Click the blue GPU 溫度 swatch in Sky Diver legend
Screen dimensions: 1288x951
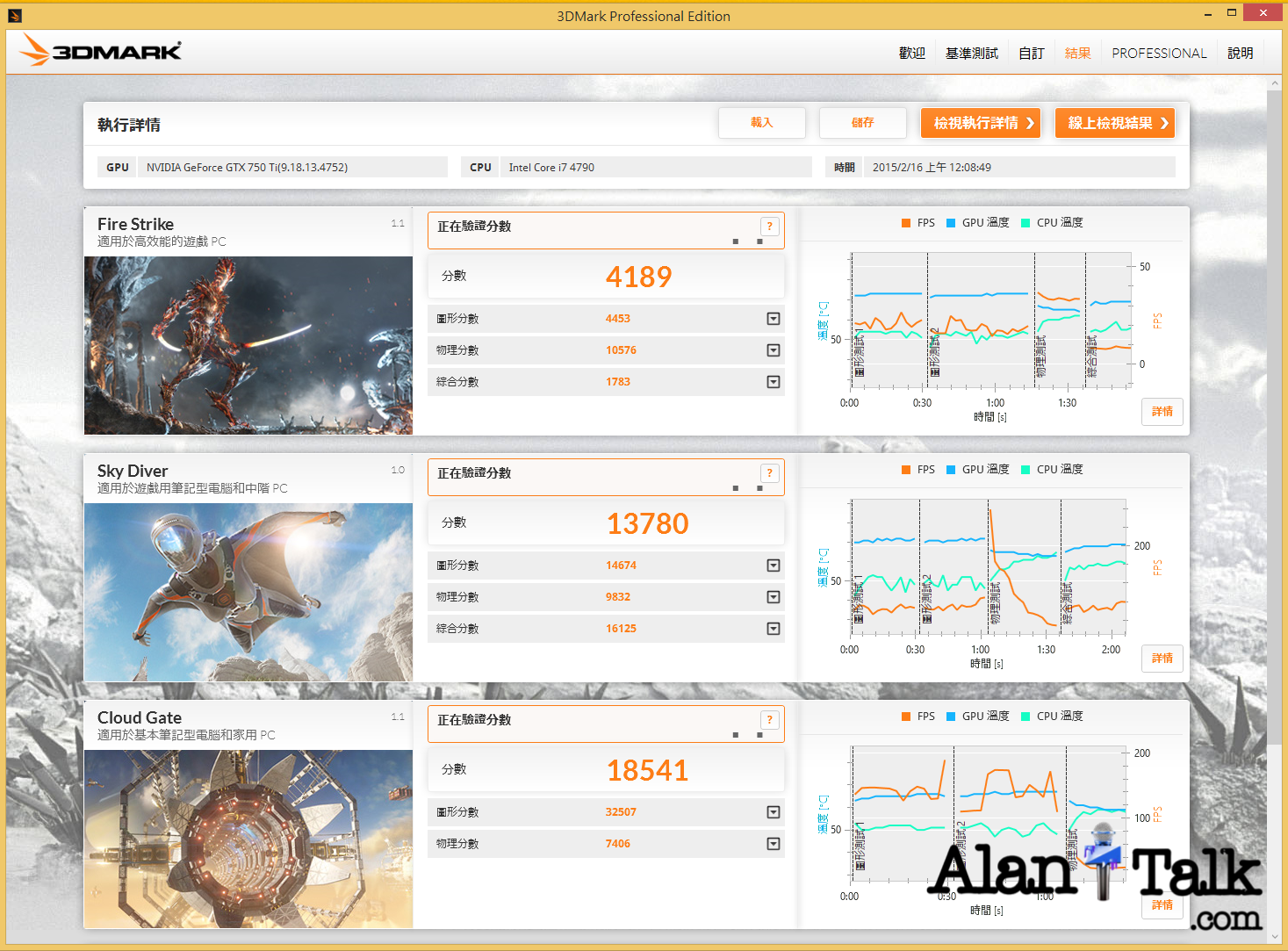(951, 470)
